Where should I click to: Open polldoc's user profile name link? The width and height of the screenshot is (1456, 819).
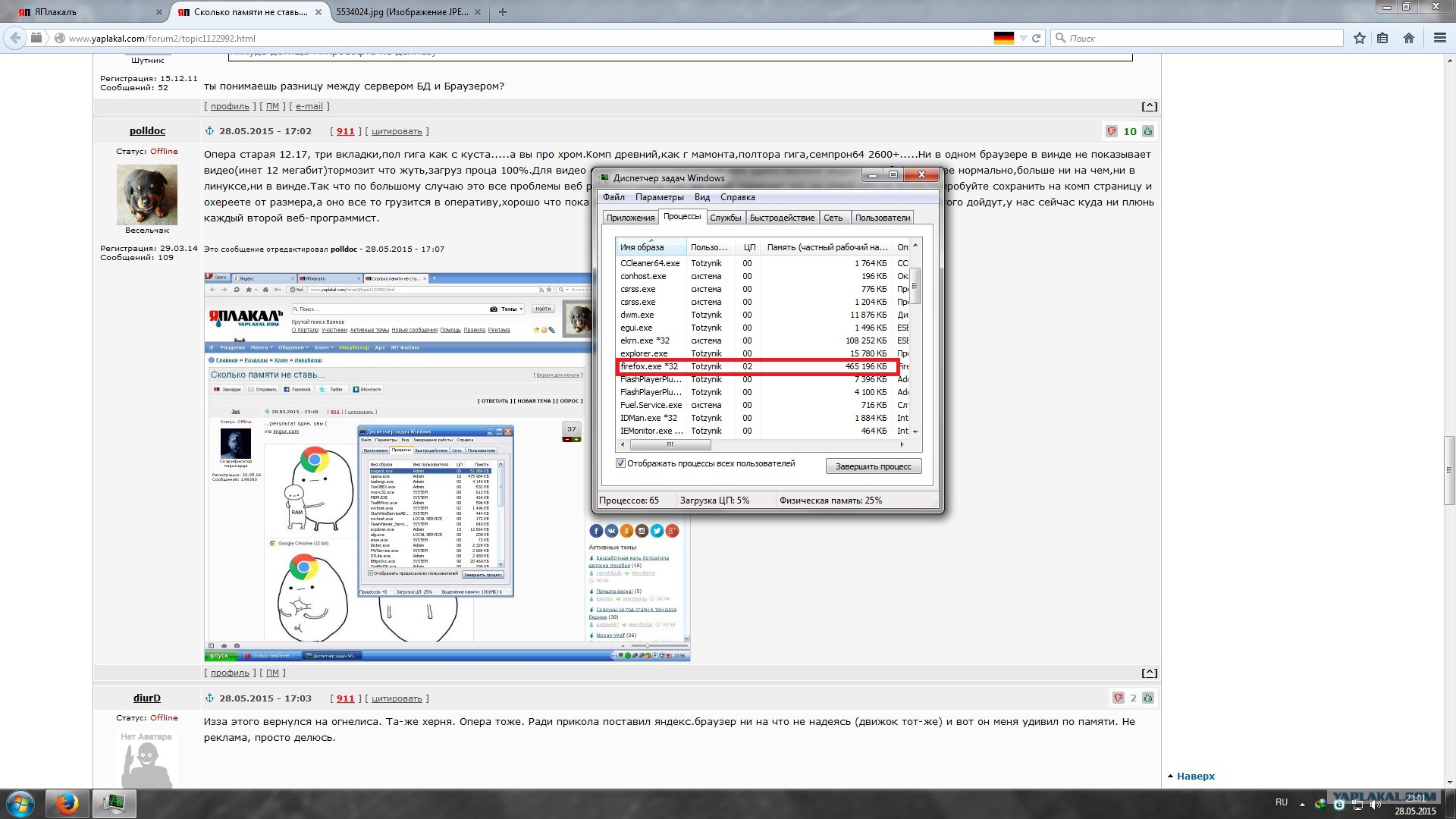click(x=147, y=131)
